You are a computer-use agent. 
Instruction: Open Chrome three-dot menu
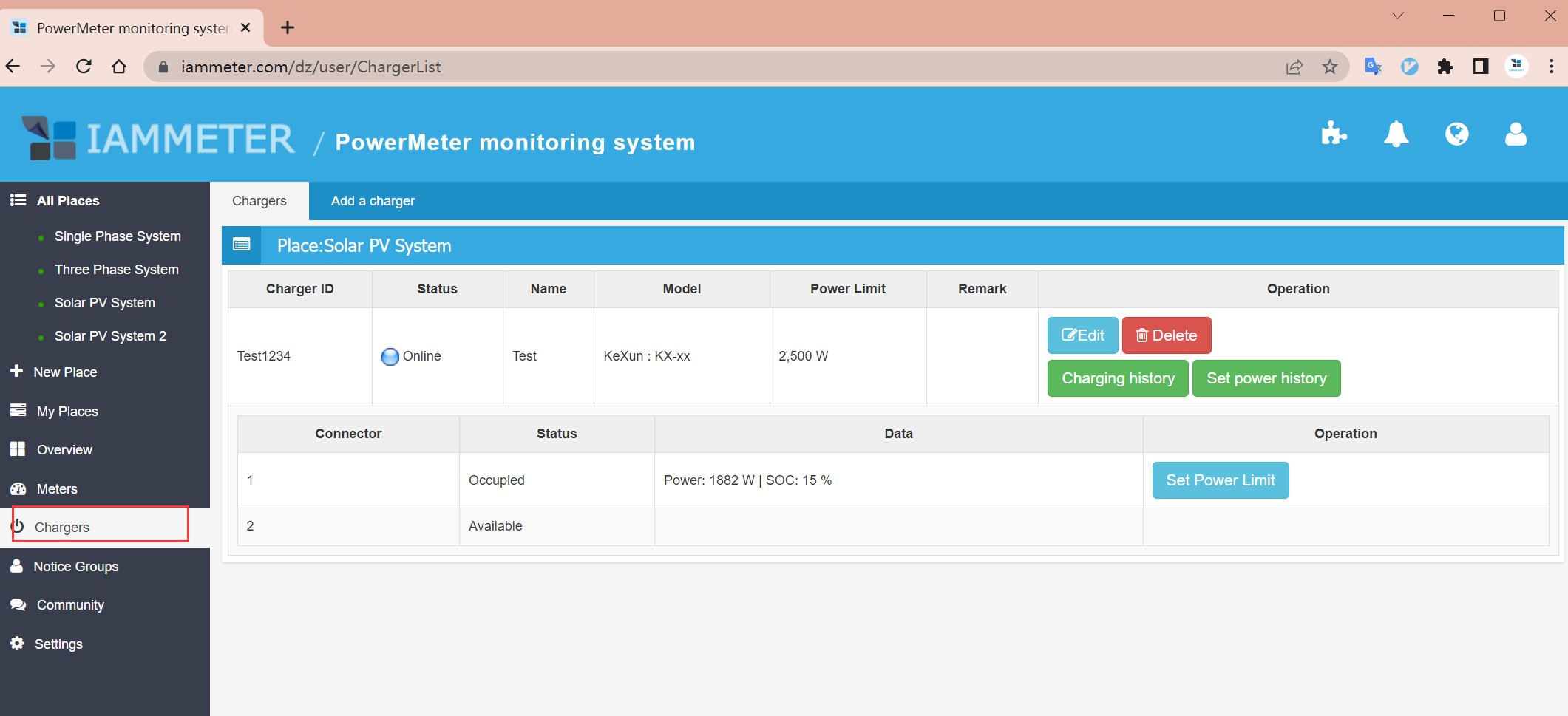coord(1551,67)
